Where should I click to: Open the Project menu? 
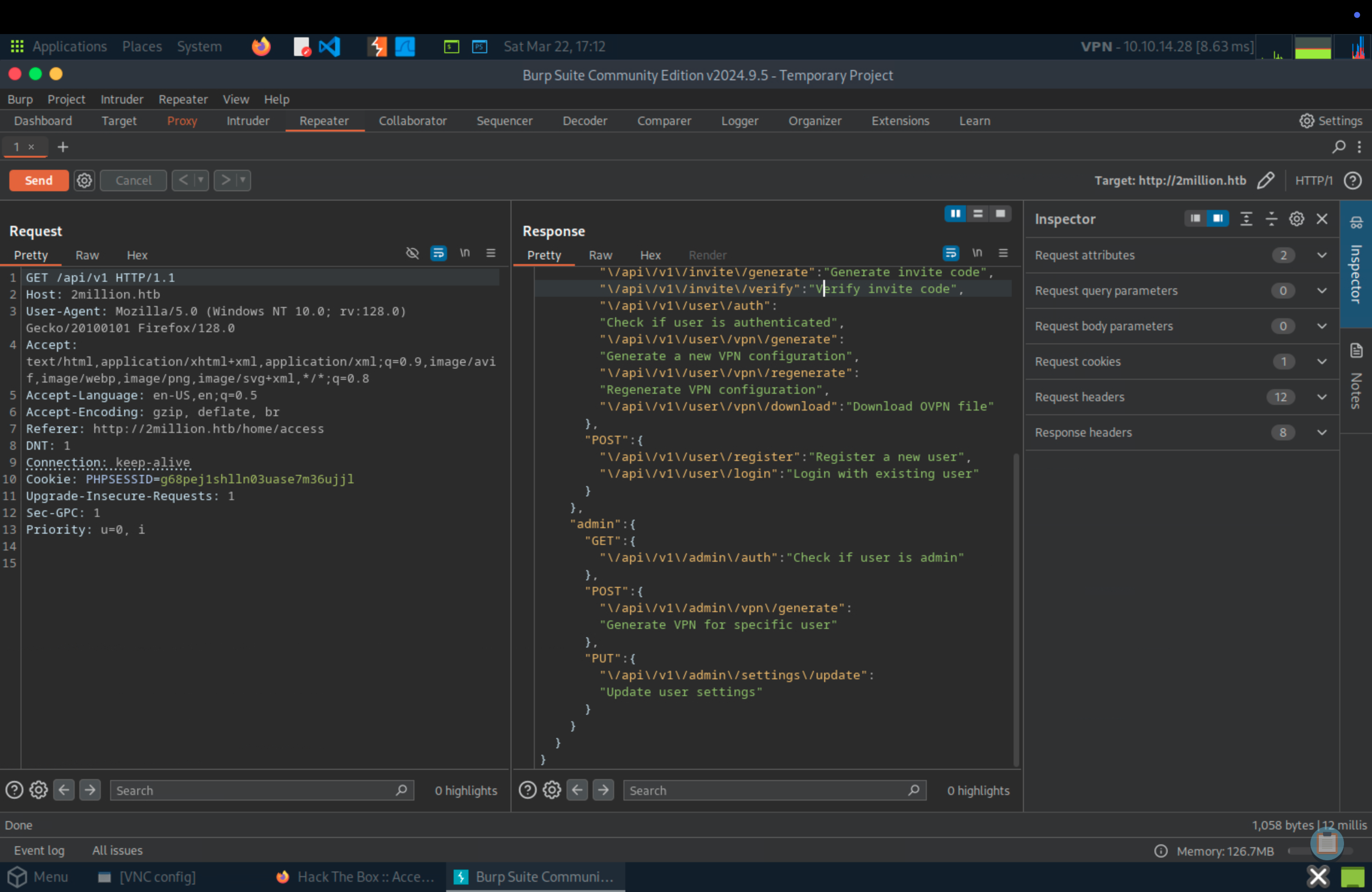(66, 99)
